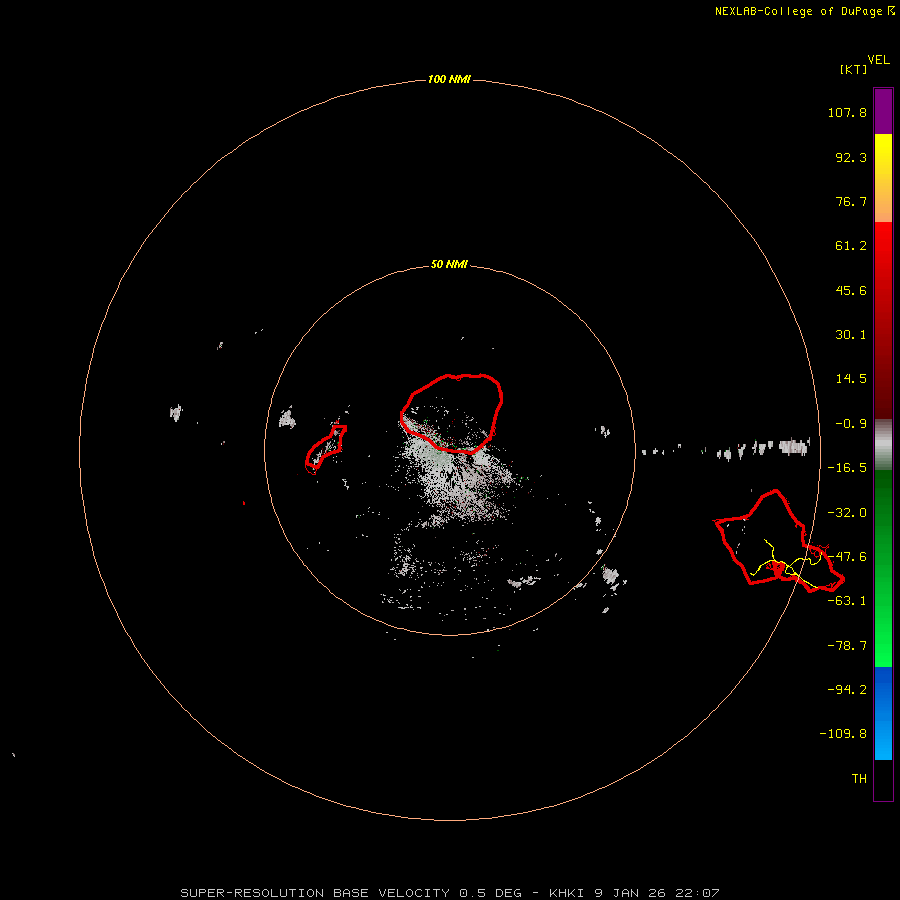This screenshot has width=900, height=900.
Task: Select the -109.8 velocity scale value
Action: point(843,734)
